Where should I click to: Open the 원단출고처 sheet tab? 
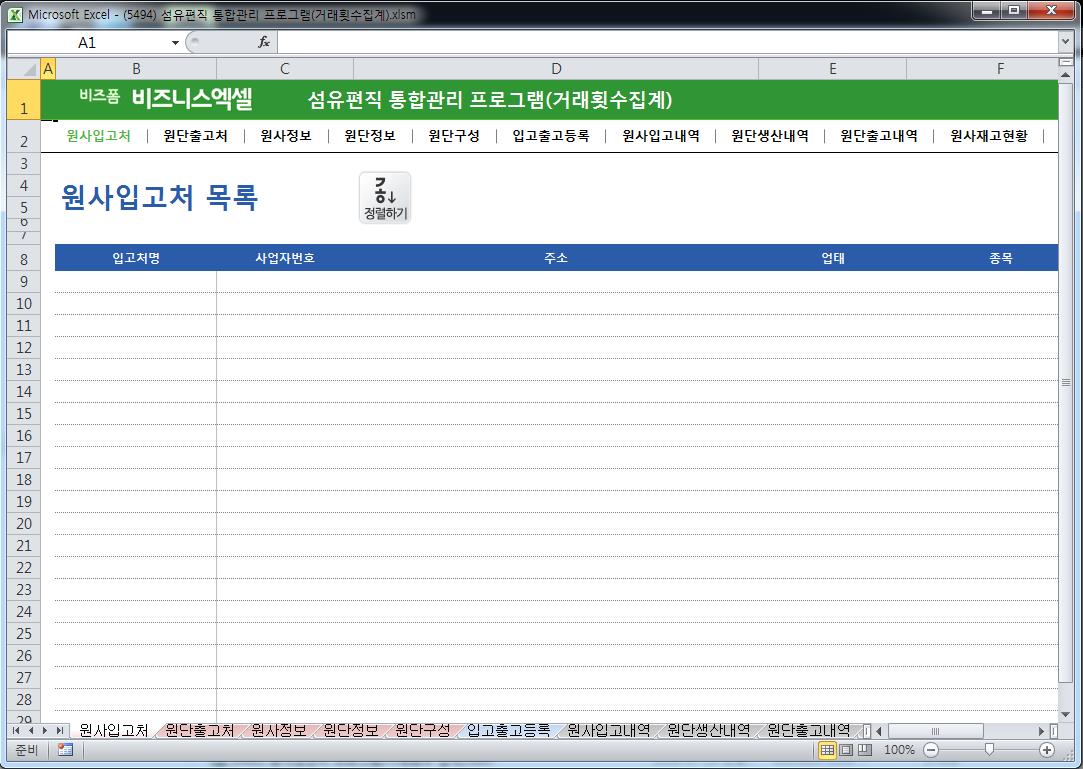click(x=199, y=731)
